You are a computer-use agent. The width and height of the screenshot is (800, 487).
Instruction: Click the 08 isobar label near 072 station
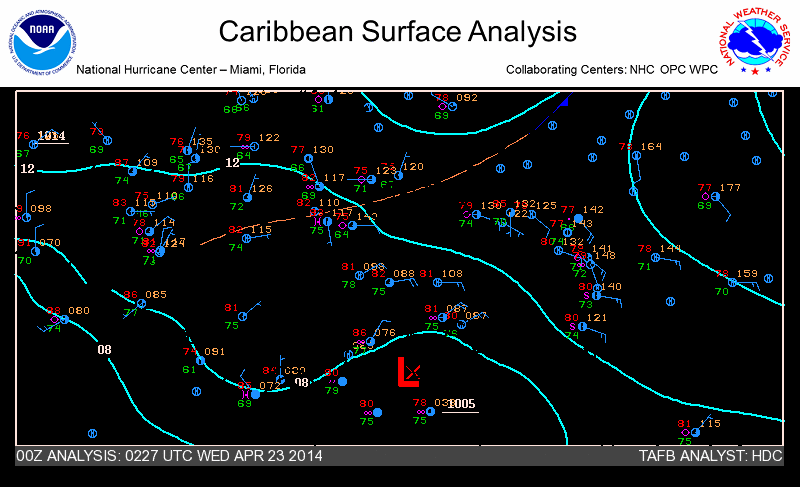(x=302, y=382)
